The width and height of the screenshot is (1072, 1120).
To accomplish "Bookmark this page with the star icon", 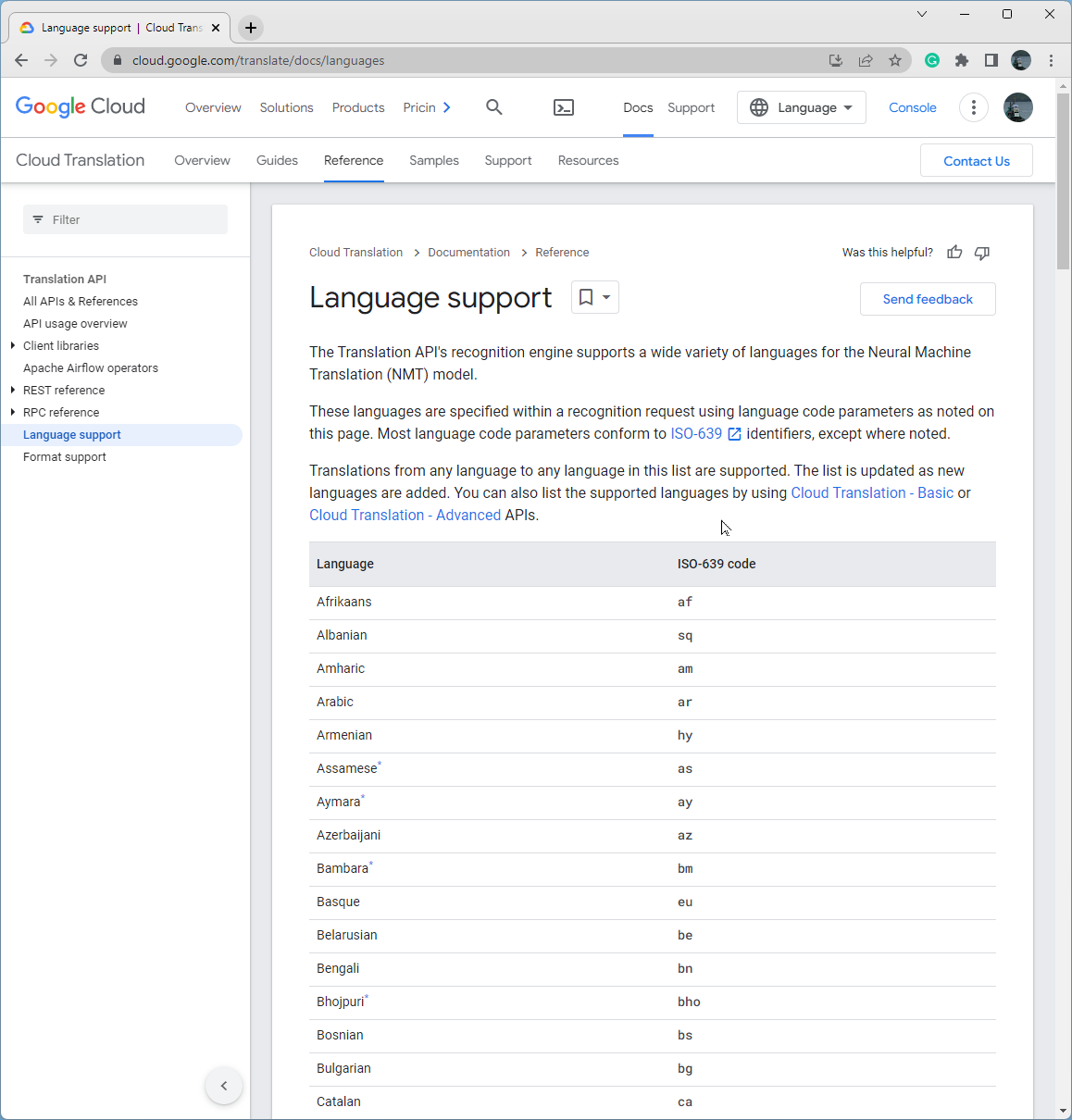I will (894, 61).
